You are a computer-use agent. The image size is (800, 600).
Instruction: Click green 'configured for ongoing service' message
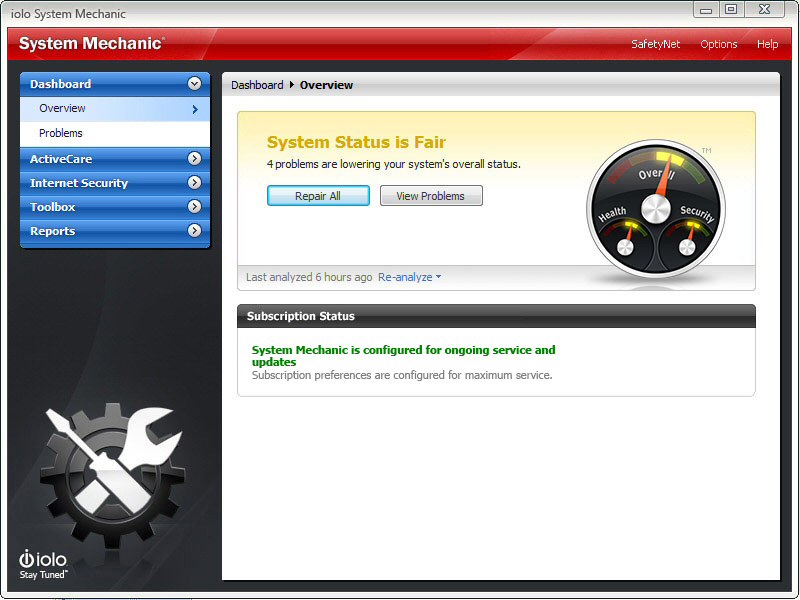(x=404, y=356)
